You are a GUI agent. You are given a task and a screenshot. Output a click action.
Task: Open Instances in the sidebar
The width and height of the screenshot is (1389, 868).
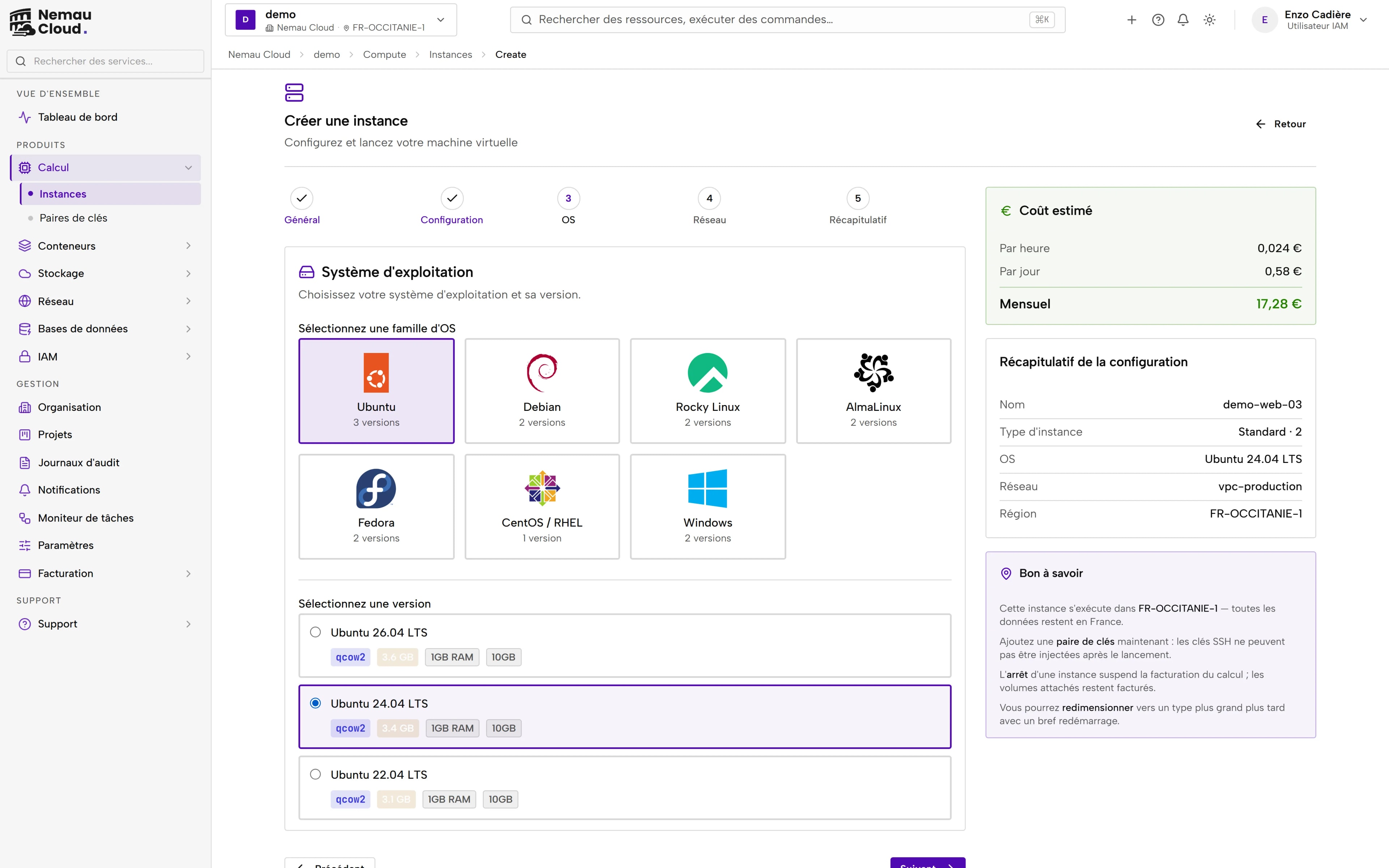click(110, 194)
